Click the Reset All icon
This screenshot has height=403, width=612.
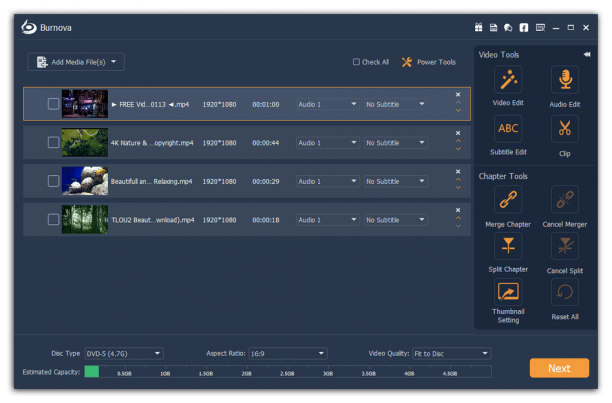(565, 292)
